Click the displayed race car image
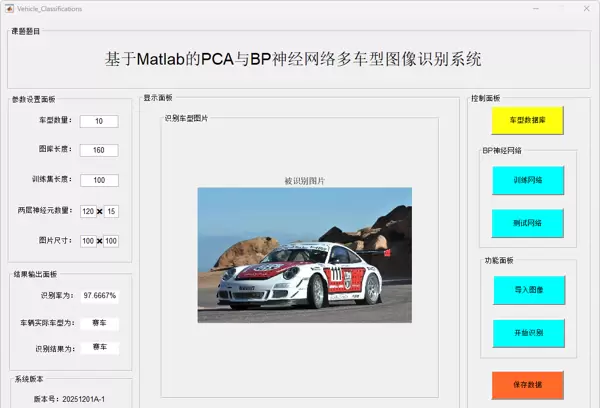600x408 pixels. (x=304, y=255)
